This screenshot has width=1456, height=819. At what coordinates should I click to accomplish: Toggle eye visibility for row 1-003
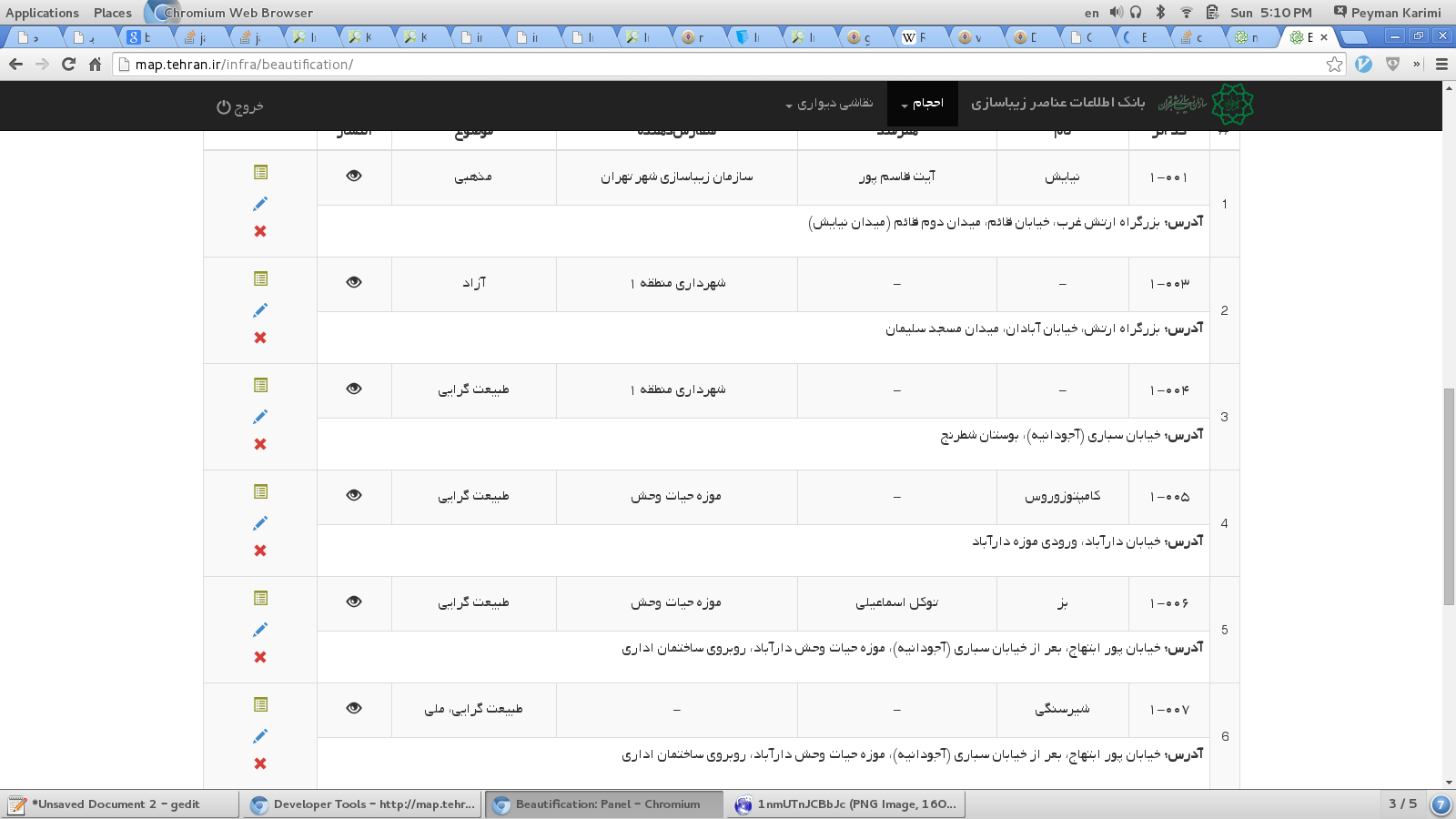click(x=354, y=282)
